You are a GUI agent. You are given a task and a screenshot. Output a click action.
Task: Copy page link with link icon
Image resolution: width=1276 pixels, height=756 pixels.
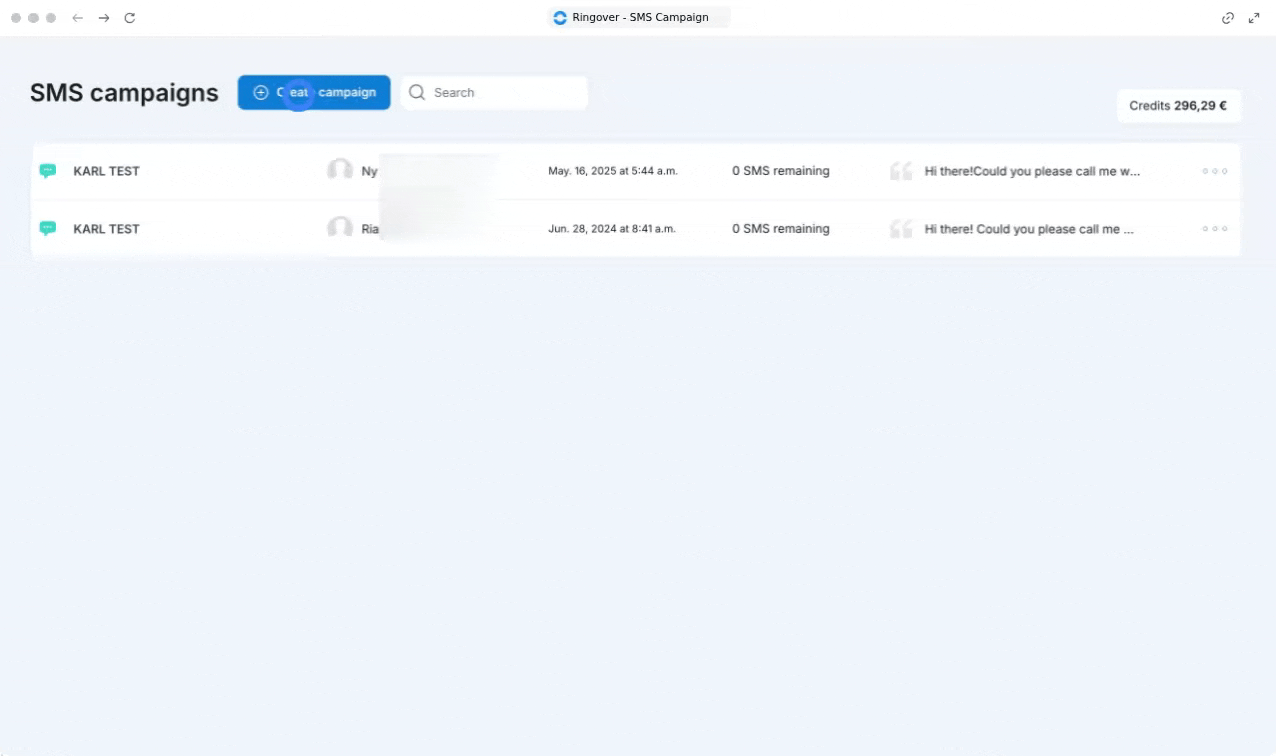pyautogui.click(x=1228, y=18)
